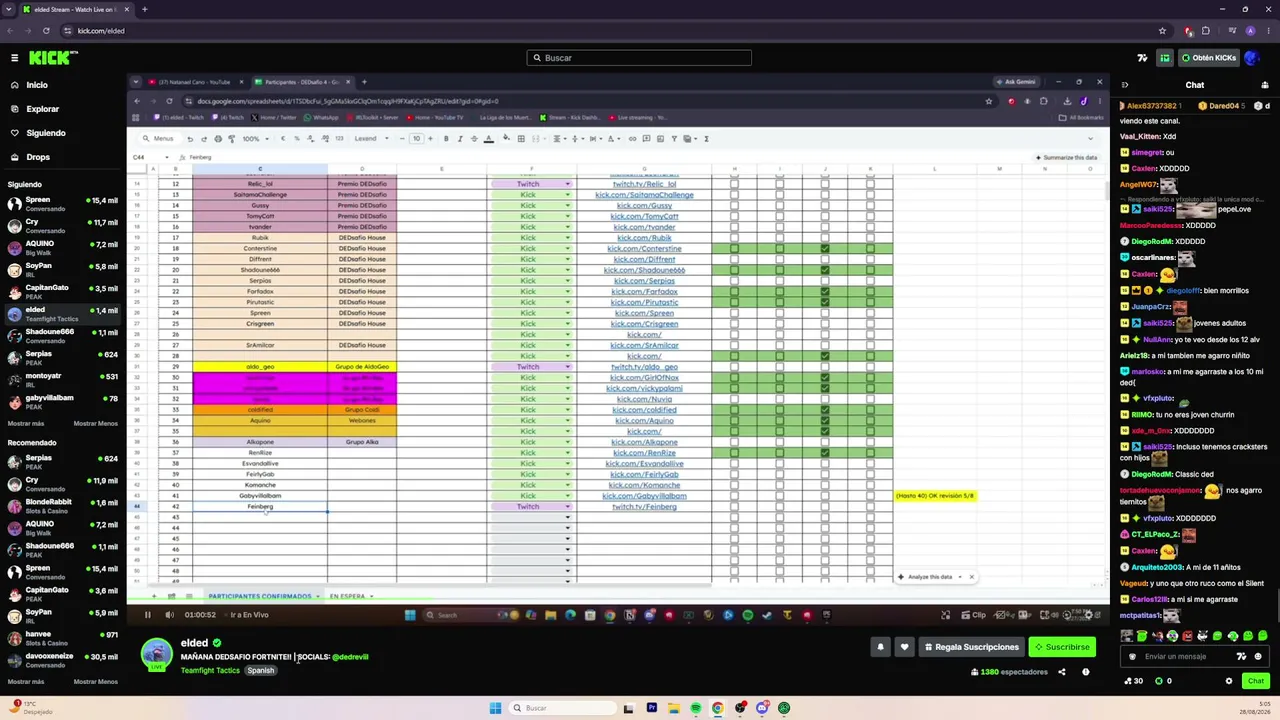Switch to the EN ESPERA sheet tab
The width and height of the screenshot is (1280, 720).
347,597
